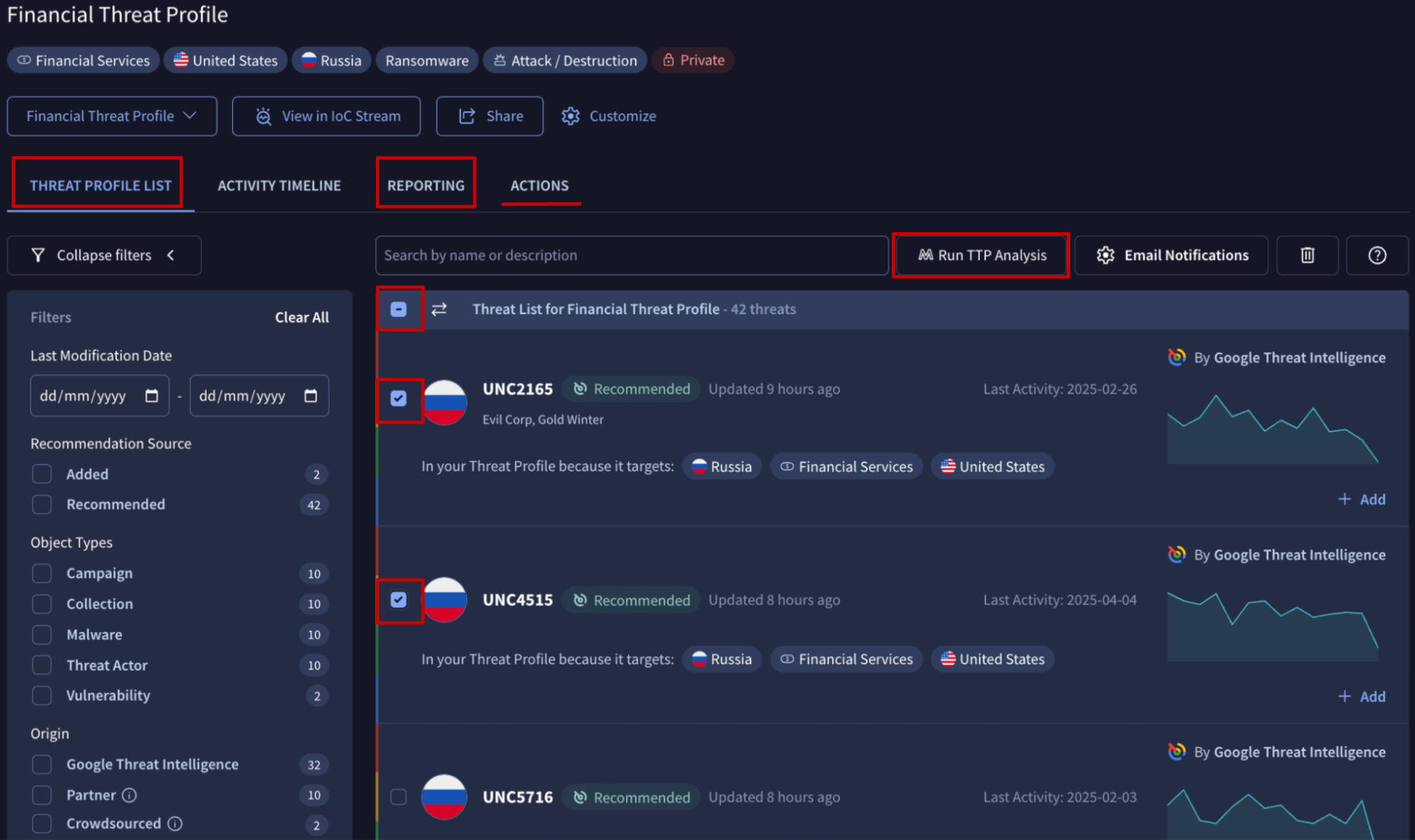Enable the Malware object type filter
This screenshot has width=1415, height=840.
click(42, 635)
